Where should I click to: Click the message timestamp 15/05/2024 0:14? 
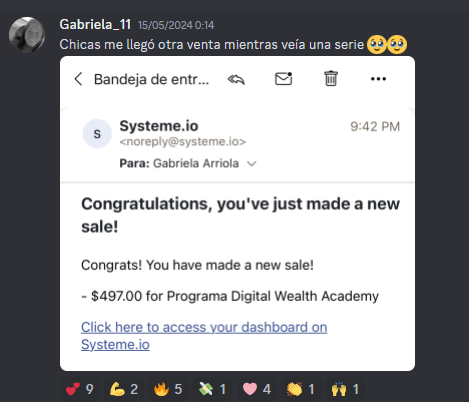pos(176,25)
